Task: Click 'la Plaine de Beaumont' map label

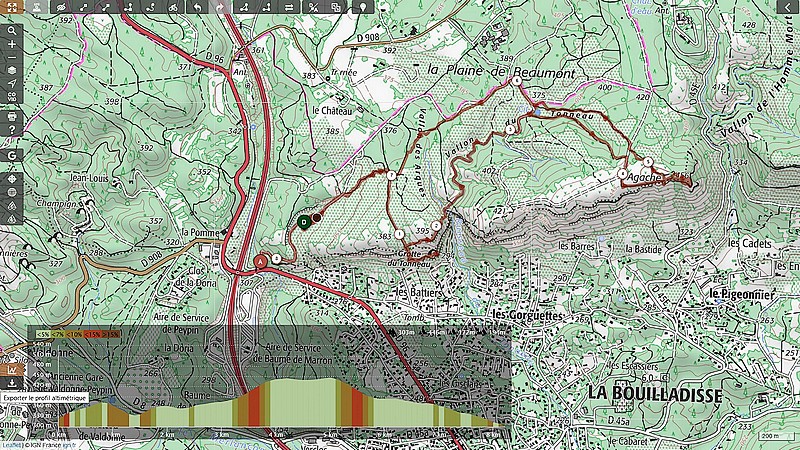Action: (x=502, y=71)
